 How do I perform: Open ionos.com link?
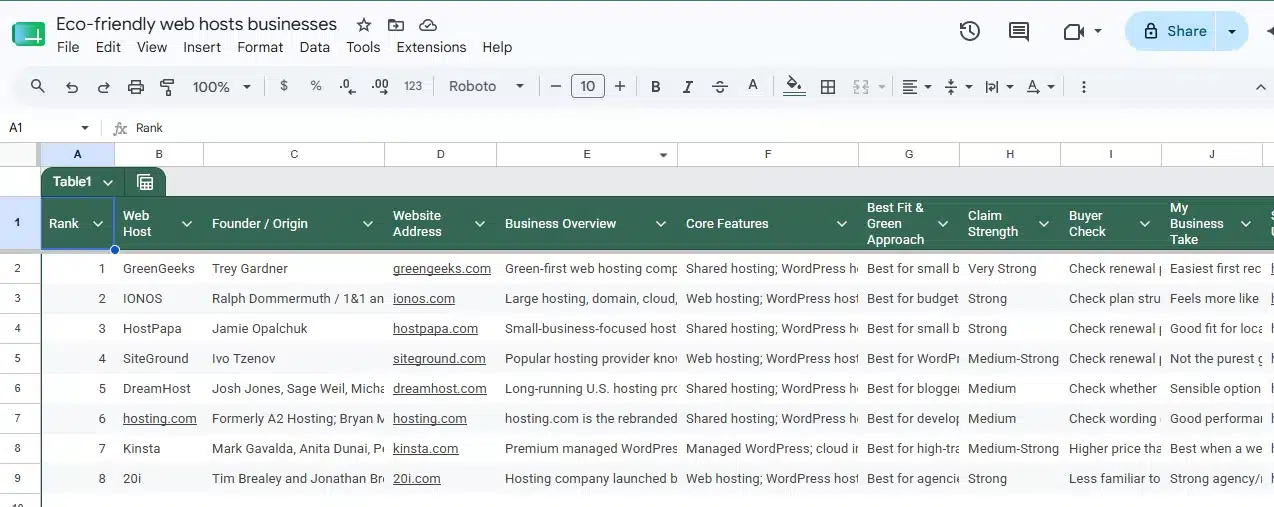click(424, 298)
